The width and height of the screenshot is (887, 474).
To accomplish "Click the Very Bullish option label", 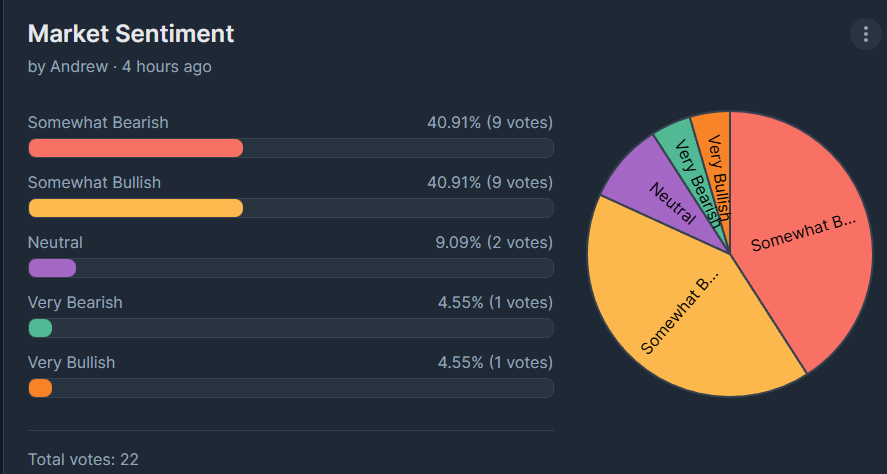I will coord(71,363).
